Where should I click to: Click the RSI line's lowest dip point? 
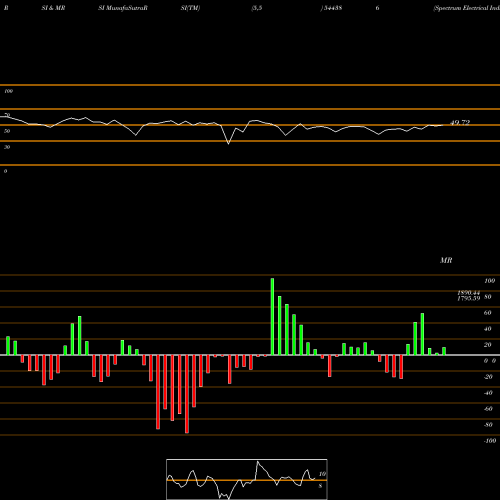click(x=228, y=144)
